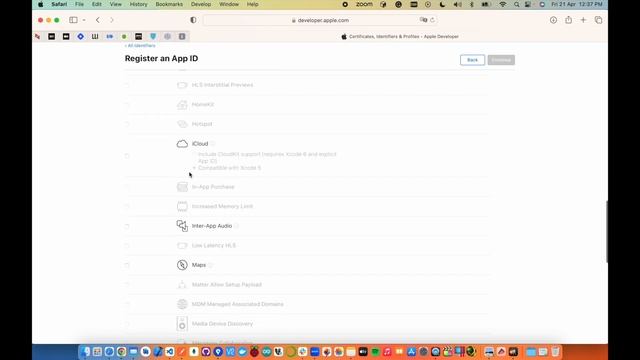Click the HLS Interstitial Previews icon
This screenshot has width=640, height=360.
[x=182, y=85]
